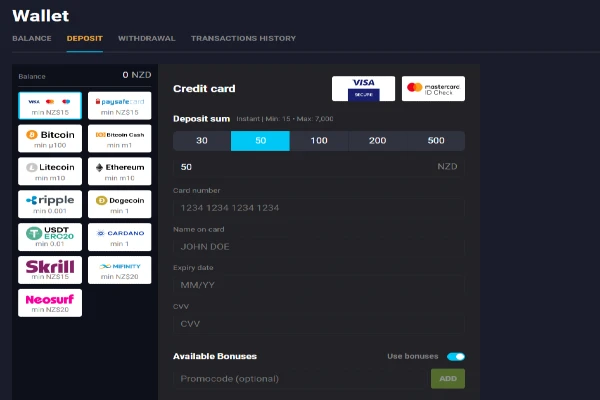Choose Bitcoin Cash deposit option
600x400 pixels.
tap(120, 138)
